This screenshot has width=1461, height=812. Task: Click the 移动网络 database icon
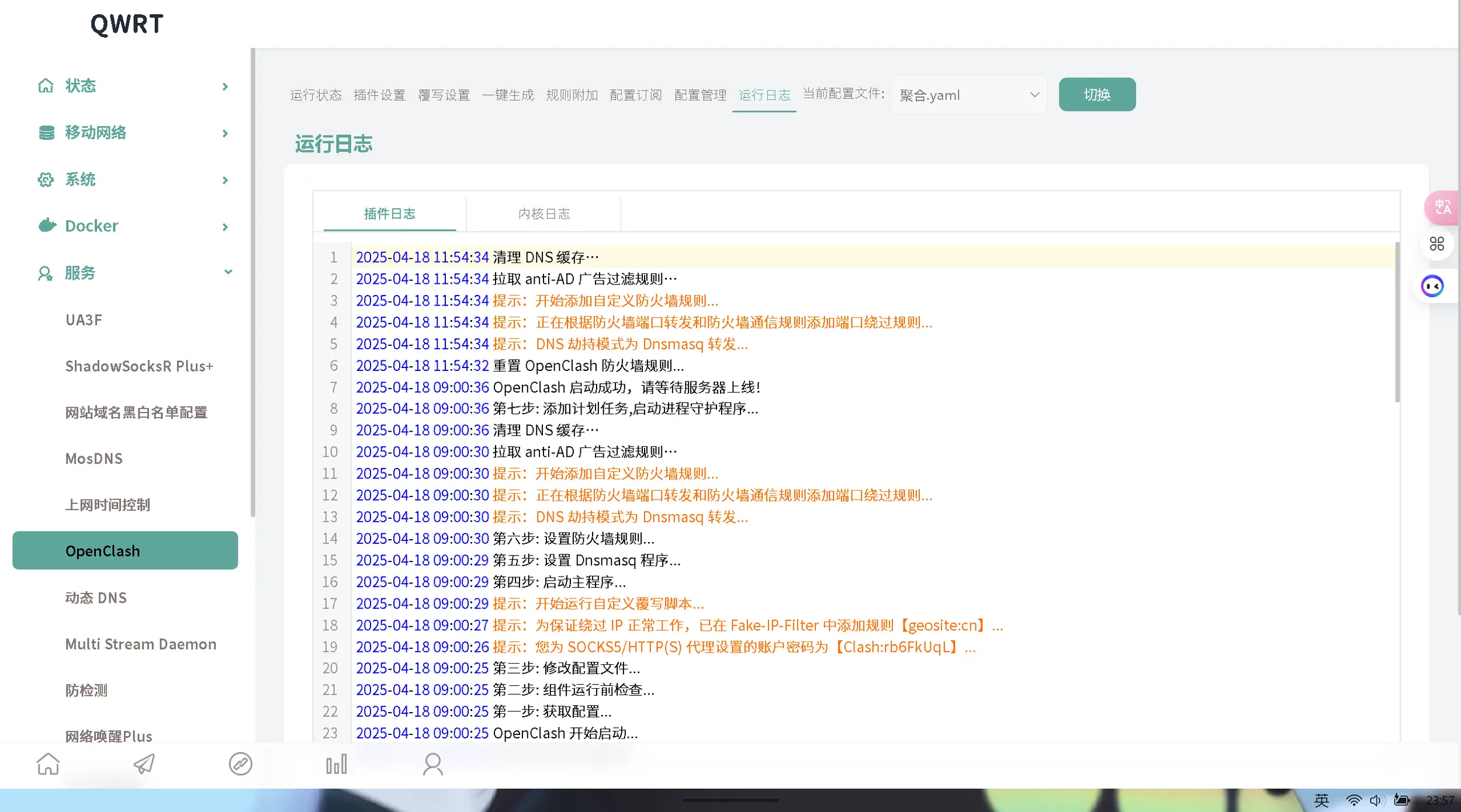pyautogui.click(x=46, y=133)
